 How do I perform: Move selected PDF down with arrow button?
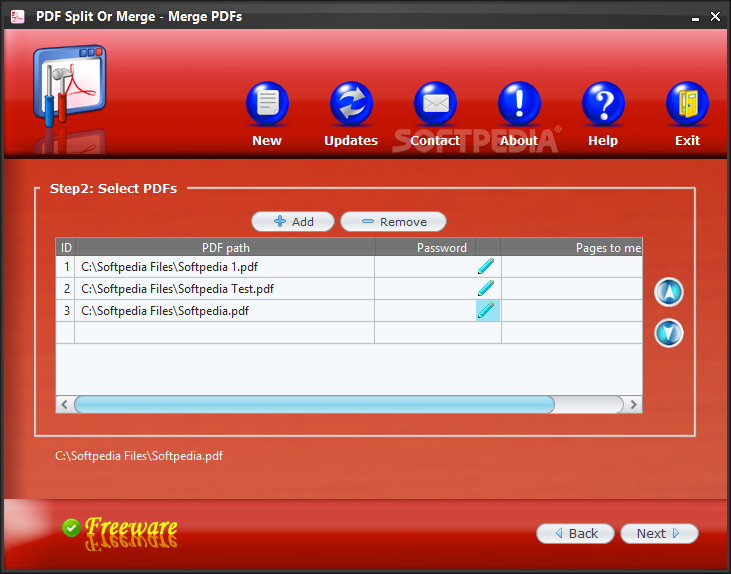[669, 333]
